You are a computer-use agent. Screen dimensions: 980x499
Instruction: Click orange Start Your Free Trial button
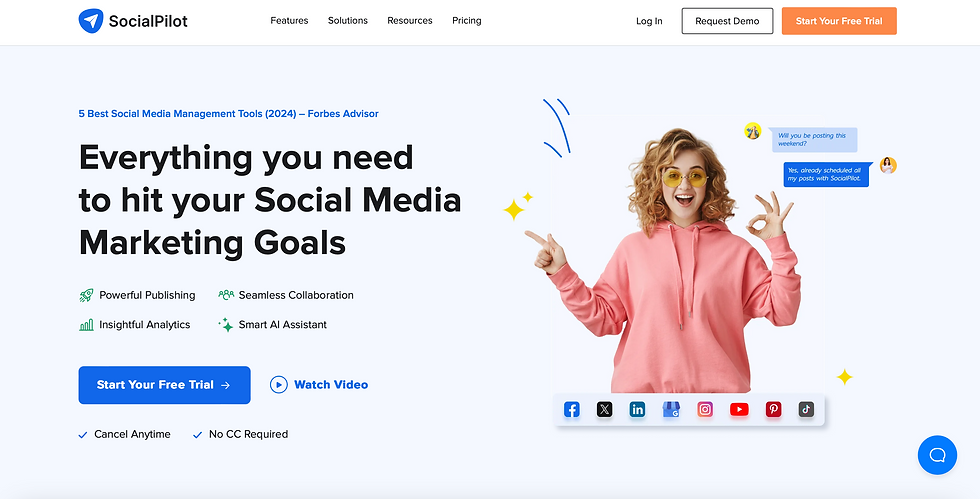[x=839, y=21]
